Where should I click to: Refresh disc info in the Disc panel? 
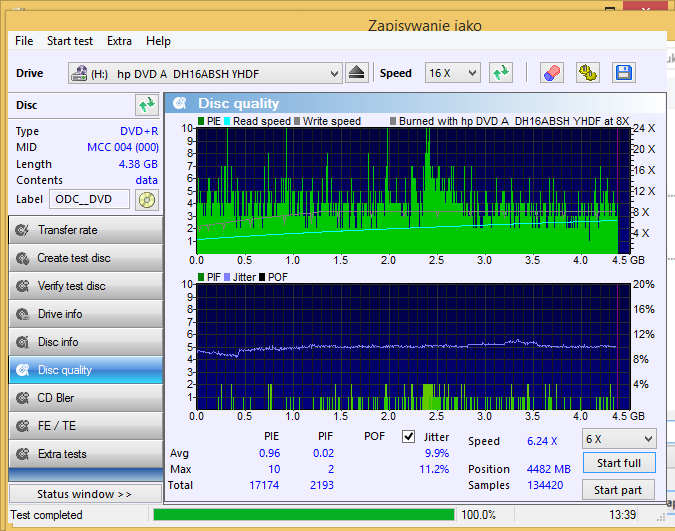pos(147,105)
